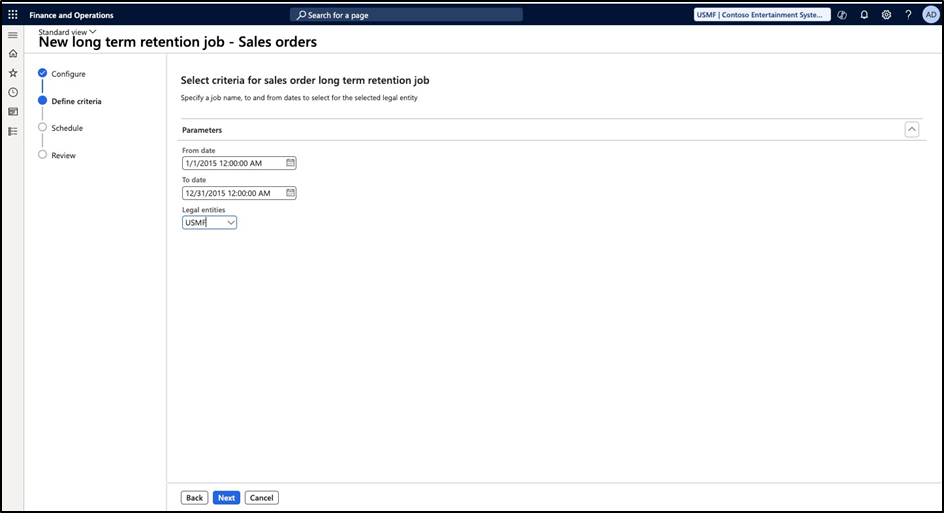
Task: Go to the Configure wizard step
Action: [68, 74]
